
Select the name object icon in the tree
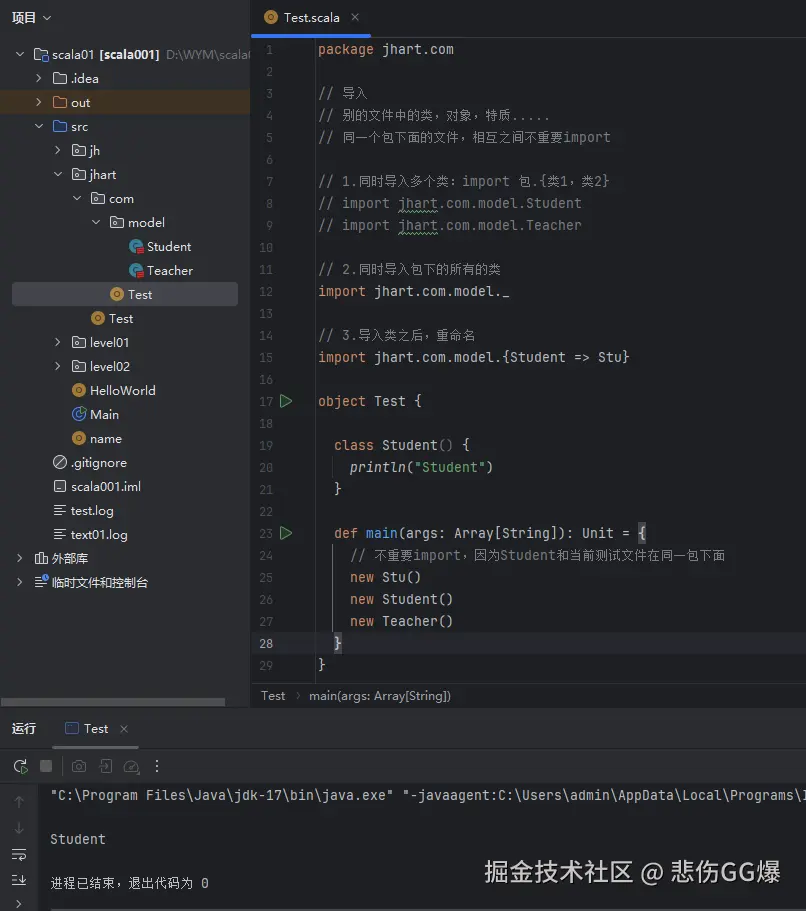[x=79, y=439]
